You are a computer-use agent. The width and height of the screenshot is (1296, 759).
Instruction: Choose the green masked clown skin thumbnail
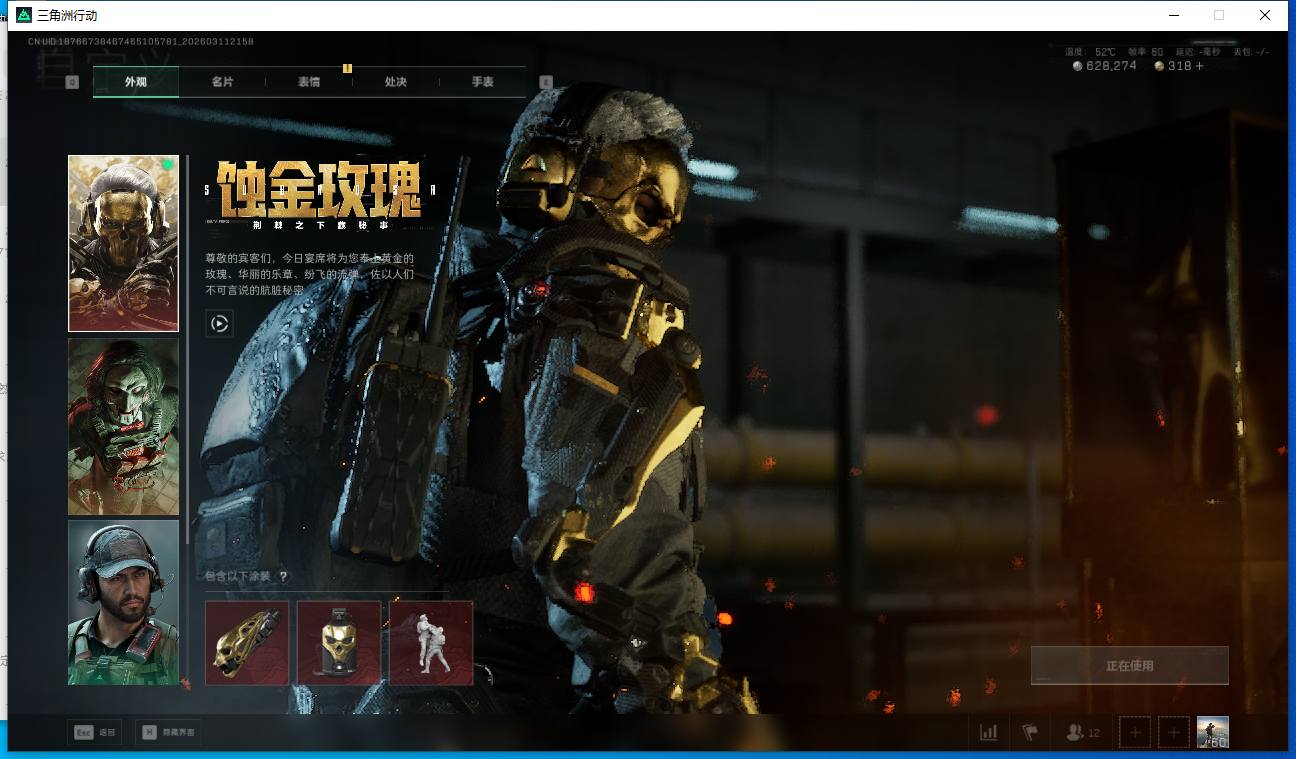click(123, 426)
